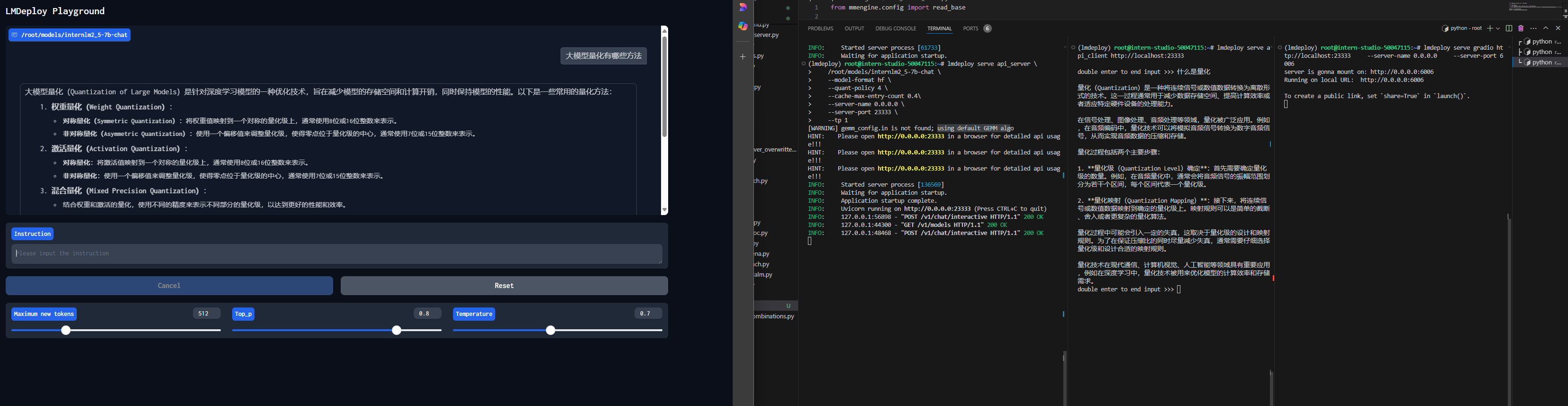
Task: Click the chatbot label /root/models/internlm2_5-7b-chat
Action: [70, 36]
